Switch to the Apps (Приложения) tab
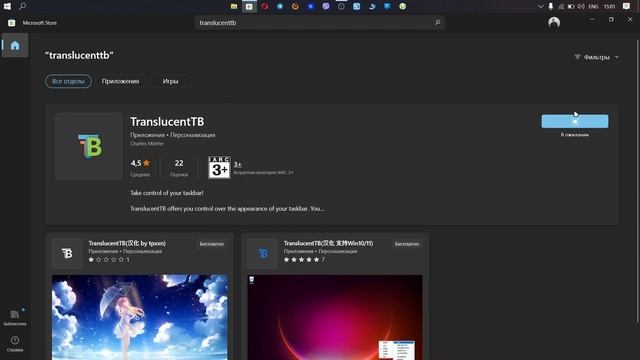This screenshot has height=360, width=640. point(120,81)
